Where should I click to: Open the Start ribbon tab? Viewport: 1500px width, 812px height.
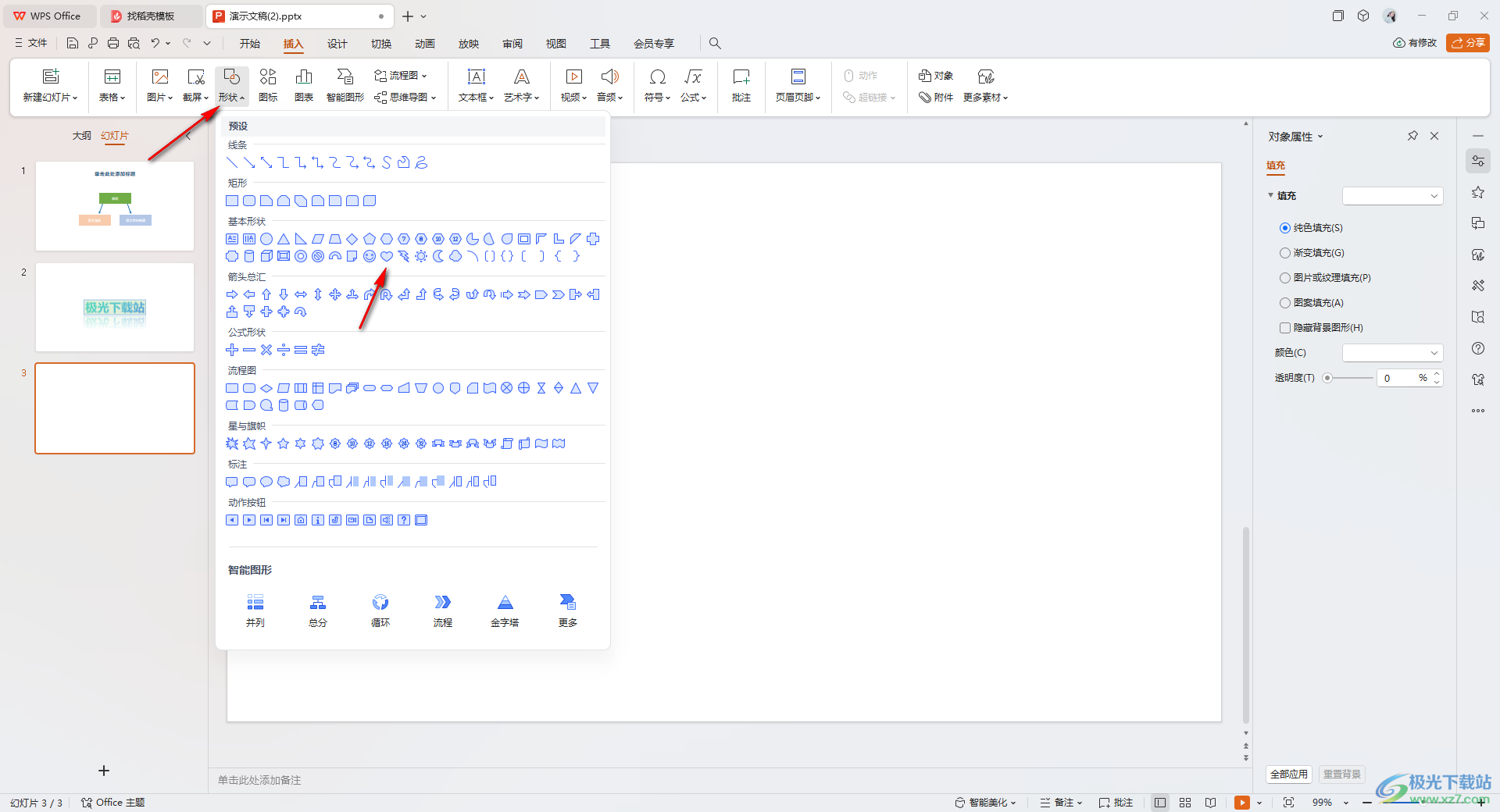250,44
